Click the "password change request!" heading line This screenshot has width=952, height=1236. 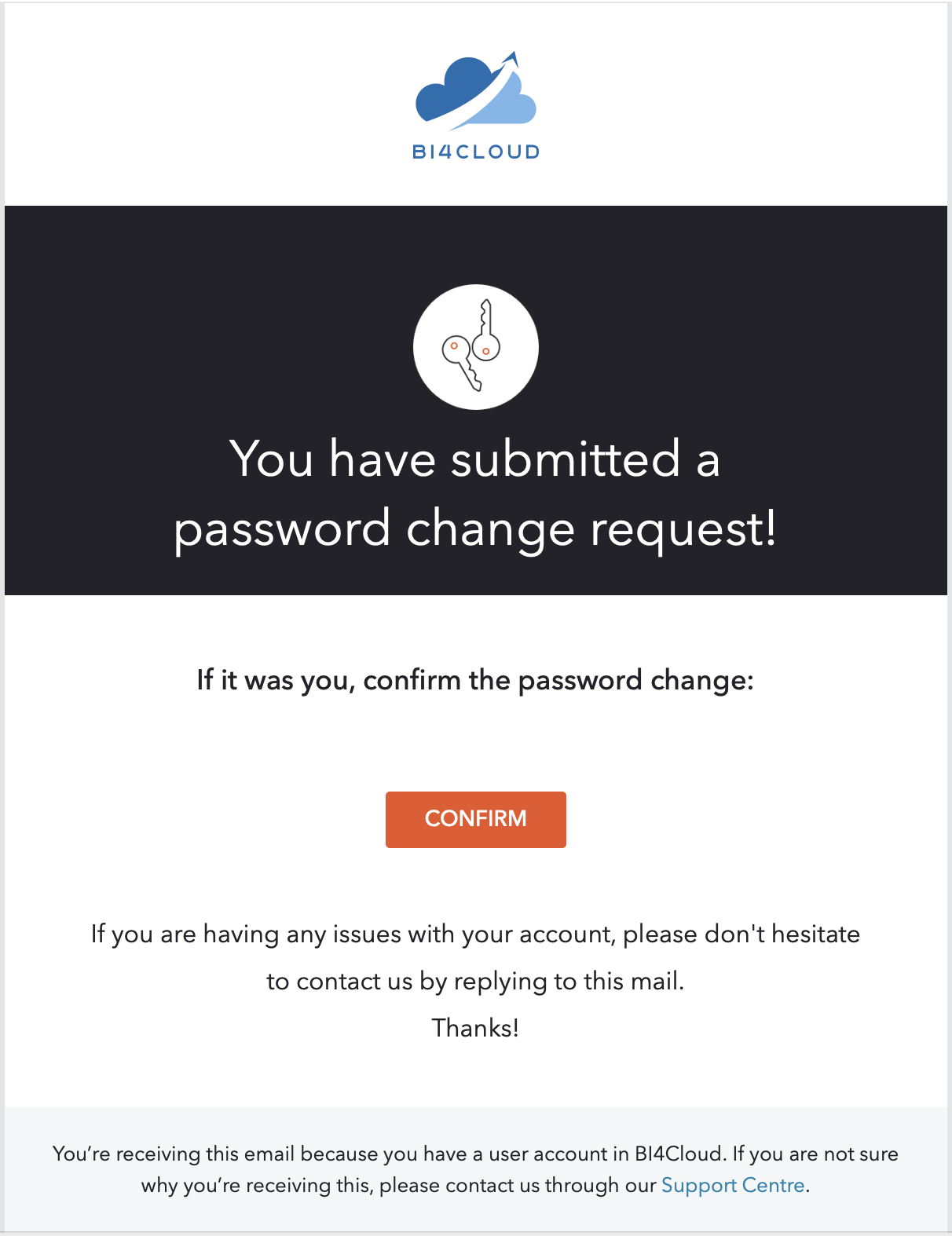point(475,528)
